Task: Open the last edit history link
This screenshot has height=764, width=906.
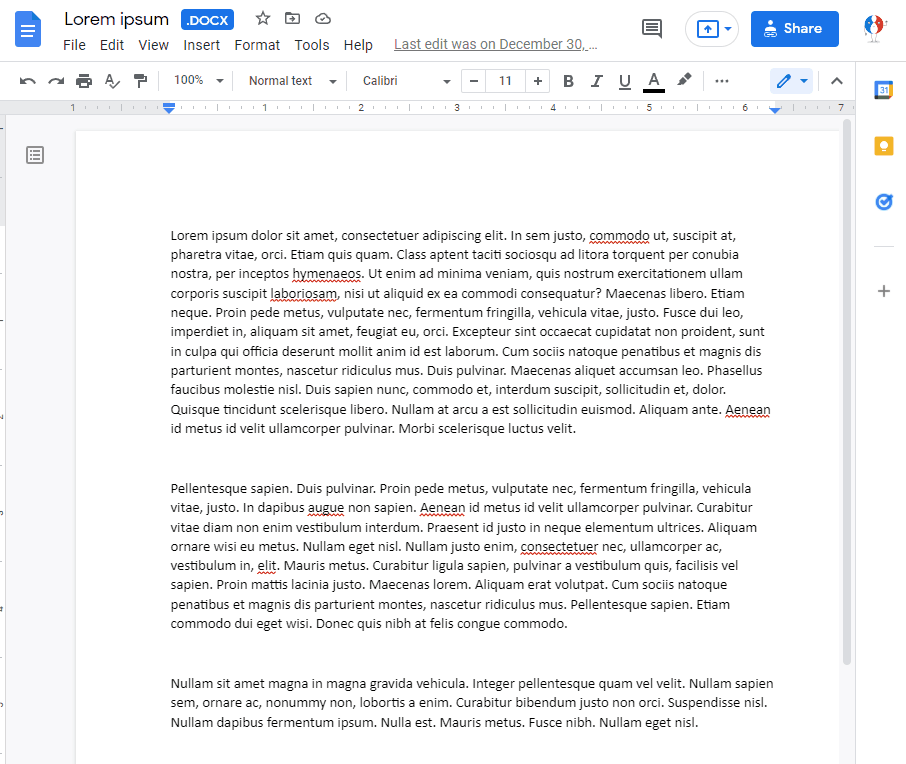Action: tap(495, 45)
